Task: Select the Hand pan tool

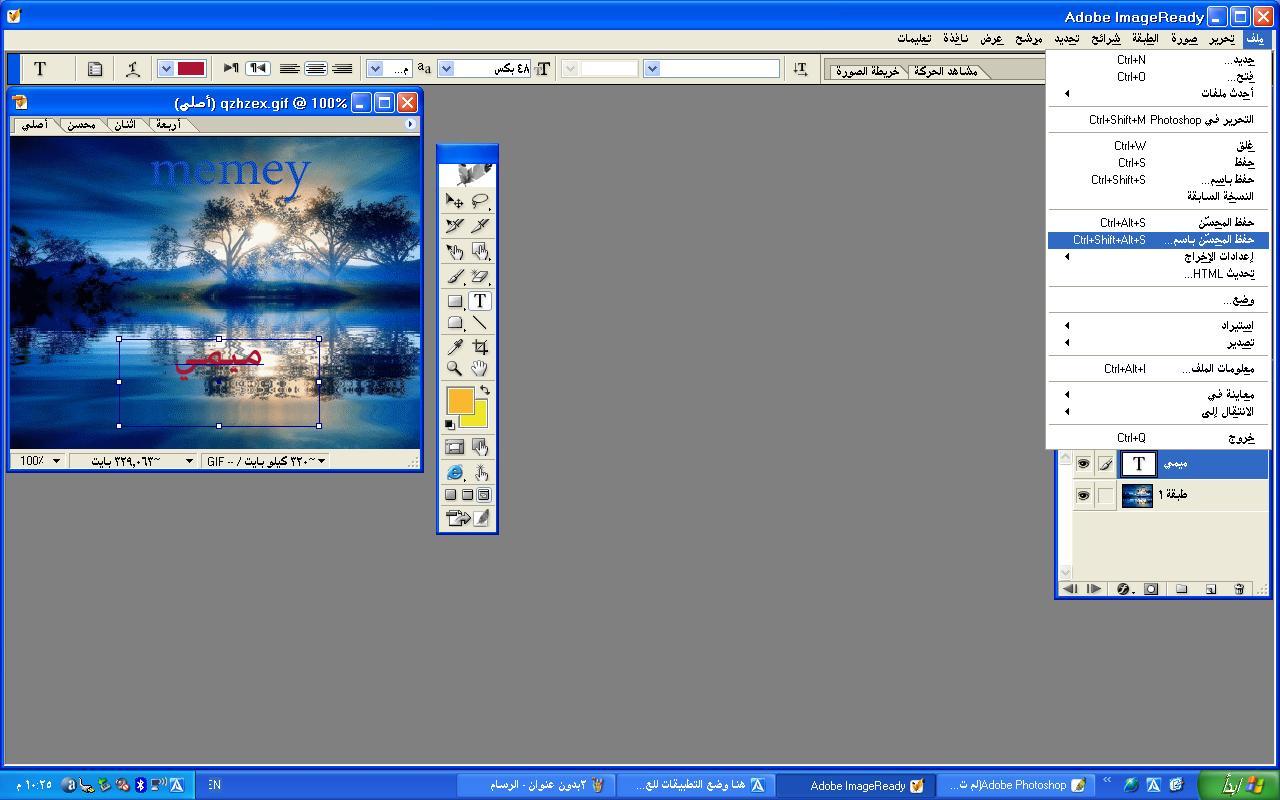Action: coord(480,369)
